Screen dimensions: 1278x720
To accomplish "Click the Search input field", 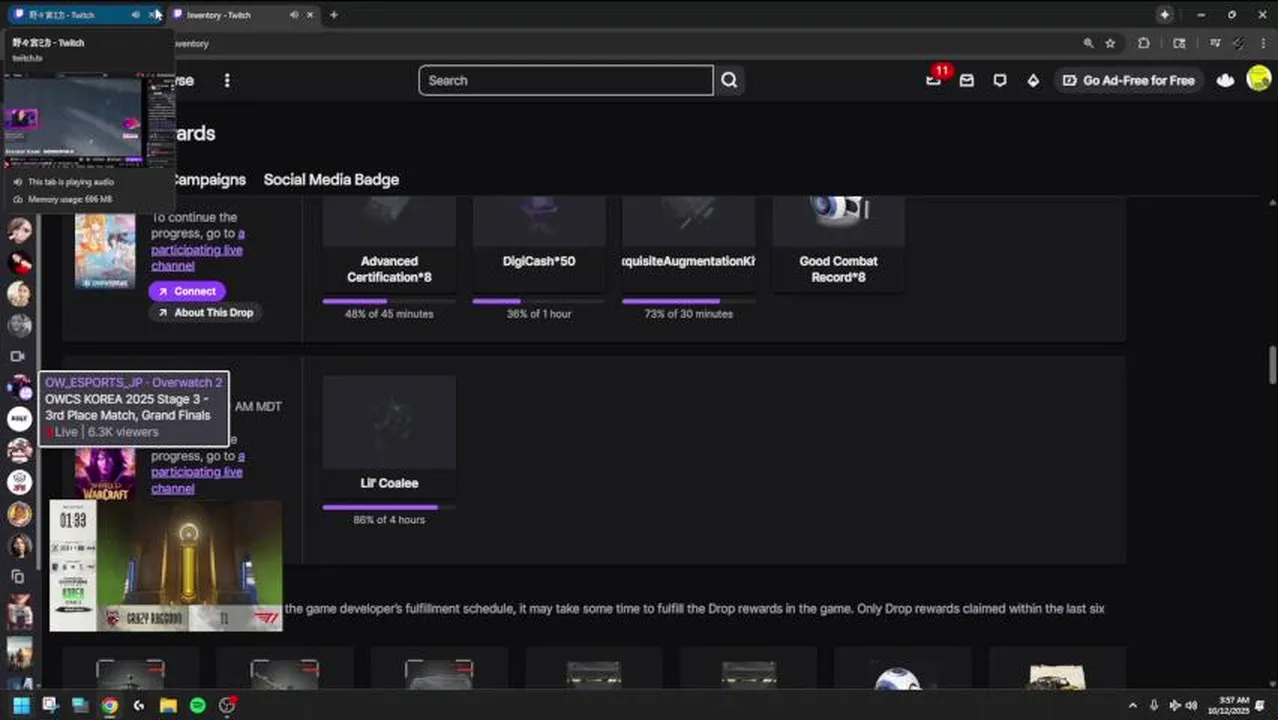I will pos(566,80).
